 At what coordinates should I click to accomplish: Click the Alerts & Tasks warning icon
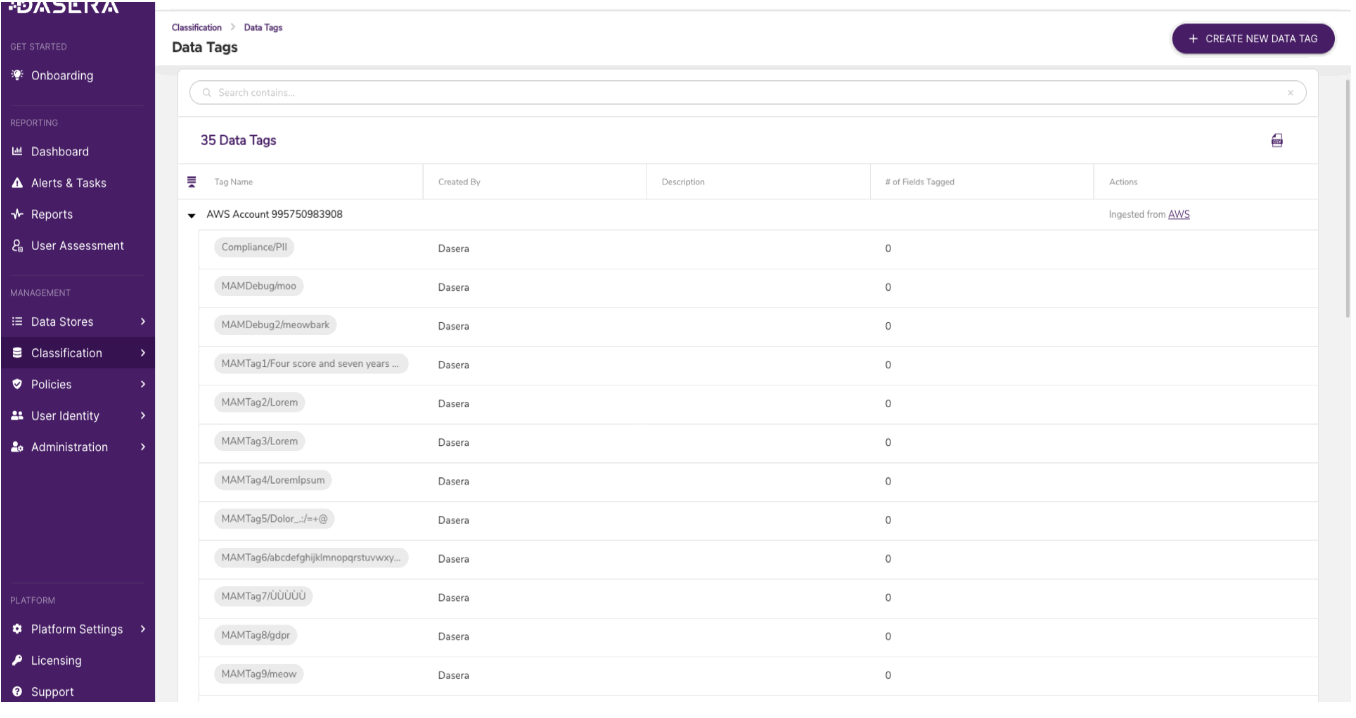pyautogui.click(x=16, y=183)
